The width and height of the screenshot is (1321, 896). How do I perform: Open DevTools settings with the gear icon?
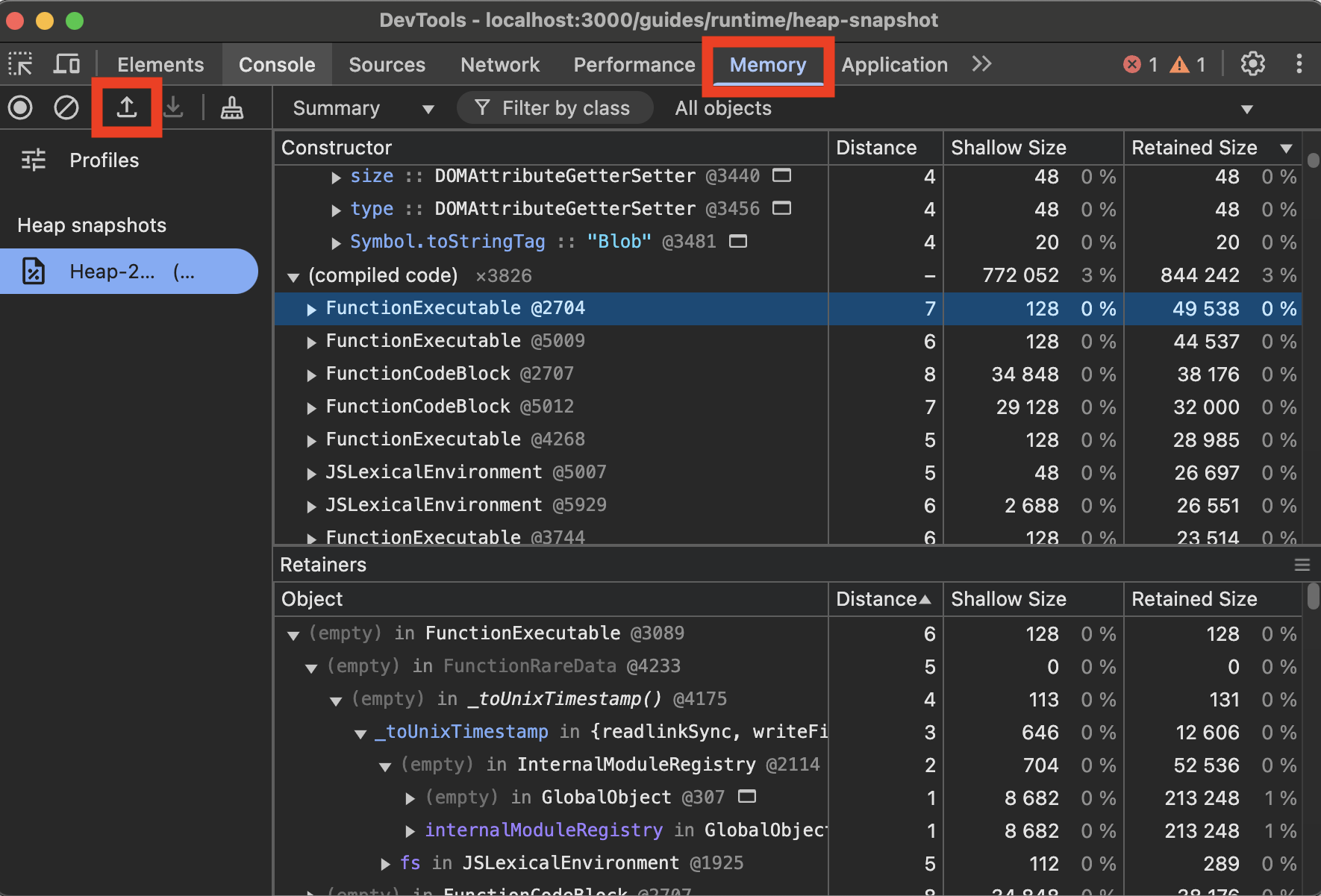click(1253, 63)
